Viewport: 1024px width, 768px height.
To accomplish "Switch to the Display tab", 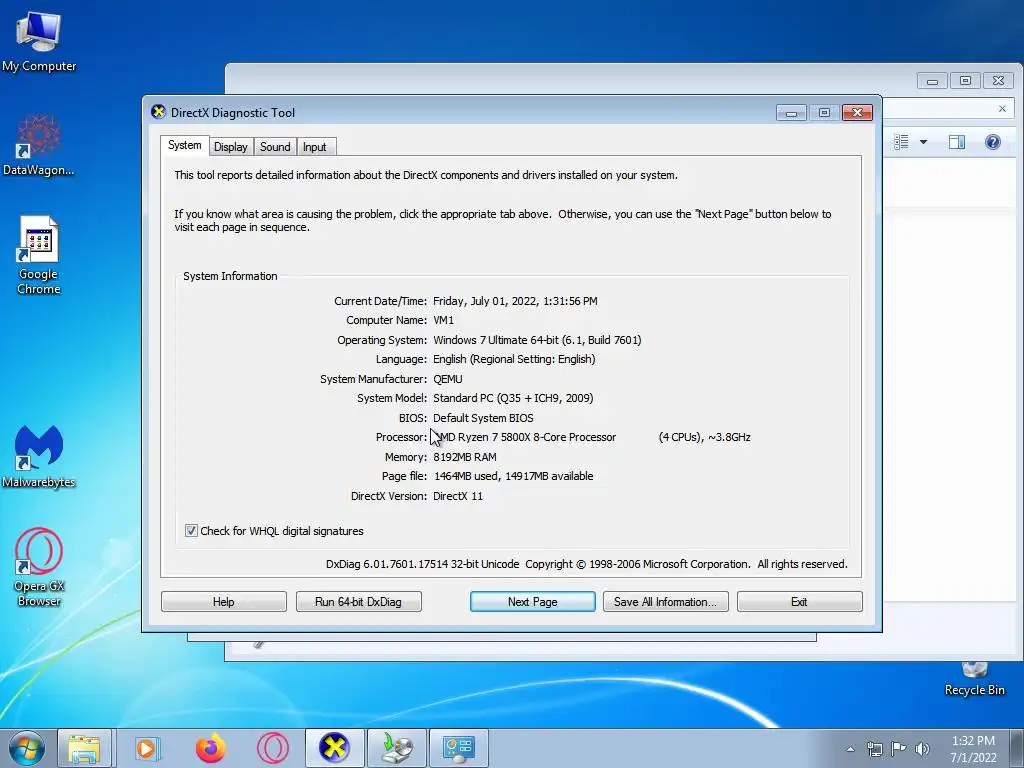I will click(231, 147).
